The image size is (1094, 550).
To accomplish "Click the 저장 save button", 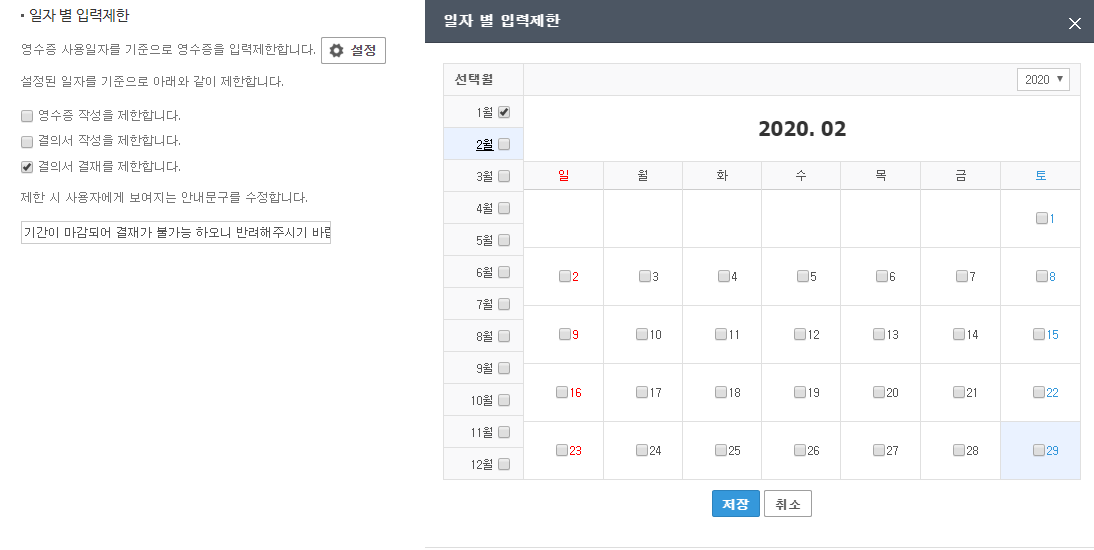I will (x=735, y=504).
